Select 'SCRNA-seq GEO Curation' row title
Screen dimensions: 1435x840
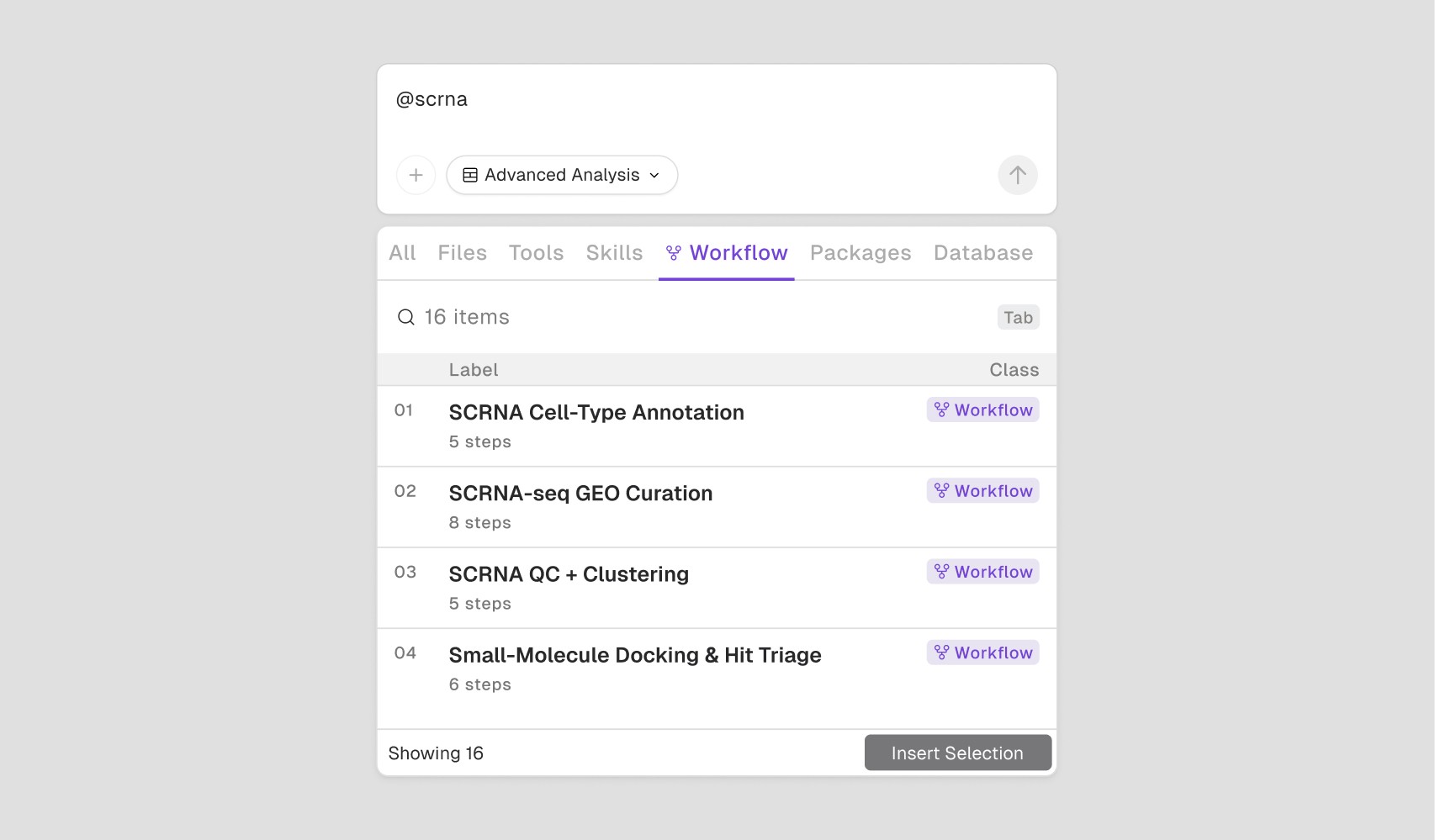click(x=580, y=494)
